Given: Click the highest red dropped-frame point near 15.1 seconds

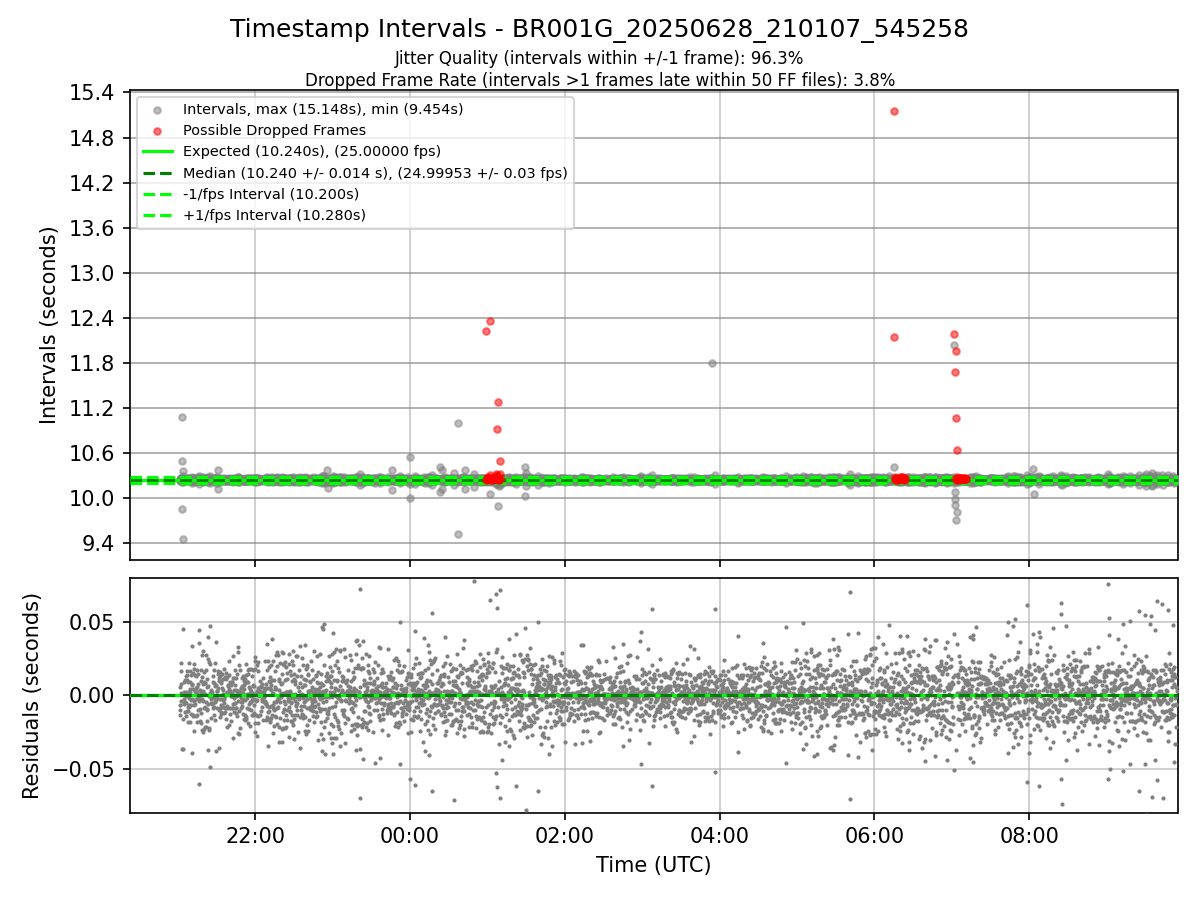Looking at the screenshot, I should click(x=894, y=111).
